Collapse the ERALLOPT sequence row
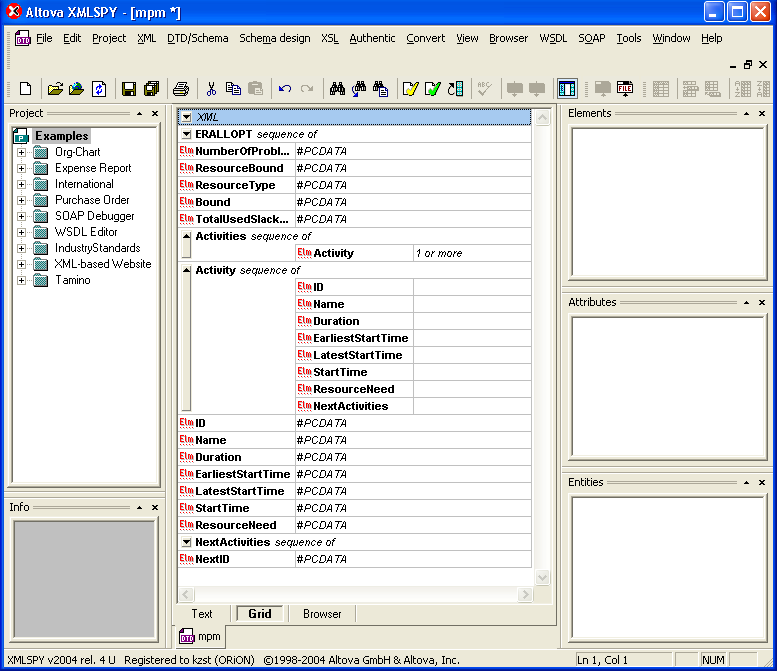Viewport: 777px width, 671px height. [186, 134]
